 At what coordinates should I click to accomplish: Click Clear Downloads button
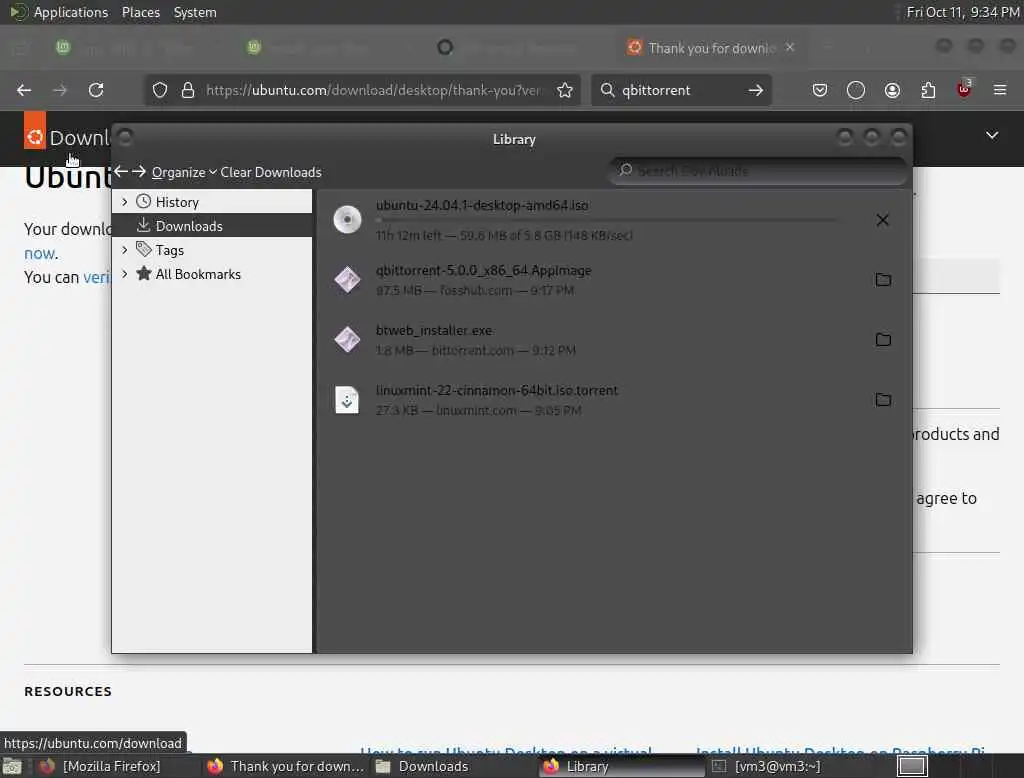[271, 172]
